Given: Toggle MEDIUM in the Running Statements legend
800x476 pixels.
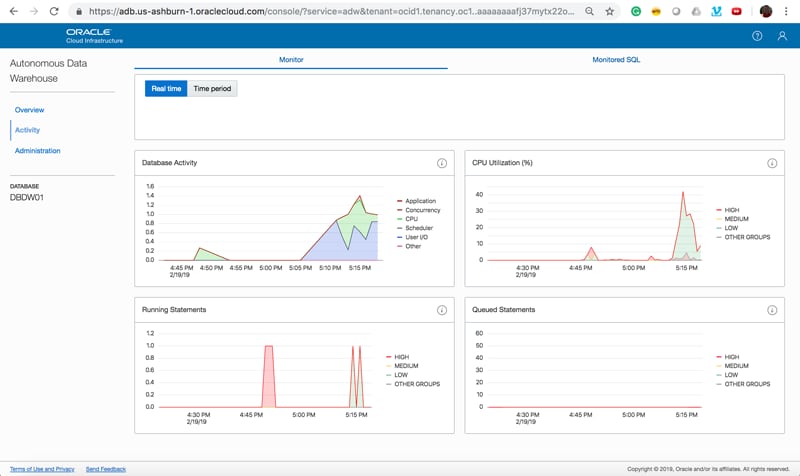Looking at the screenshot, I should click(402, 366).
